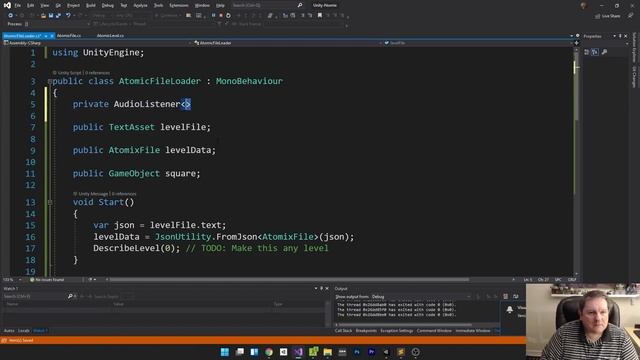The image size is (640, 360).
Task: Open the Git menu
Action: coord(58,5)
